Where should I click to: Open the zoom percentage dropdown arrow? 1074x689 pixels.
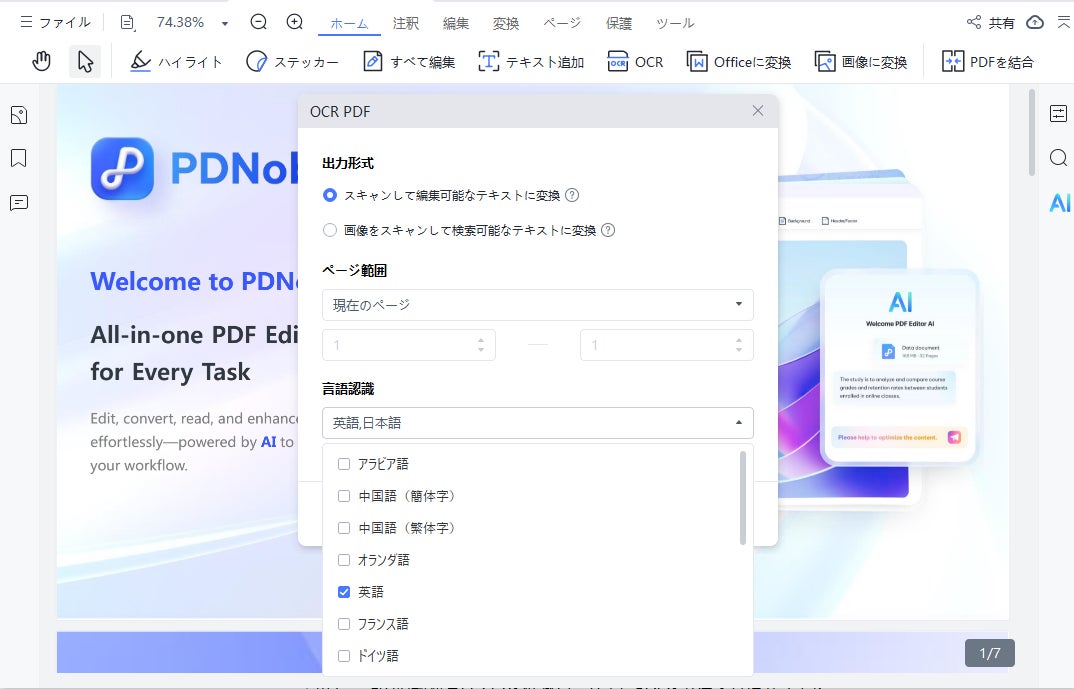(225, 23)
